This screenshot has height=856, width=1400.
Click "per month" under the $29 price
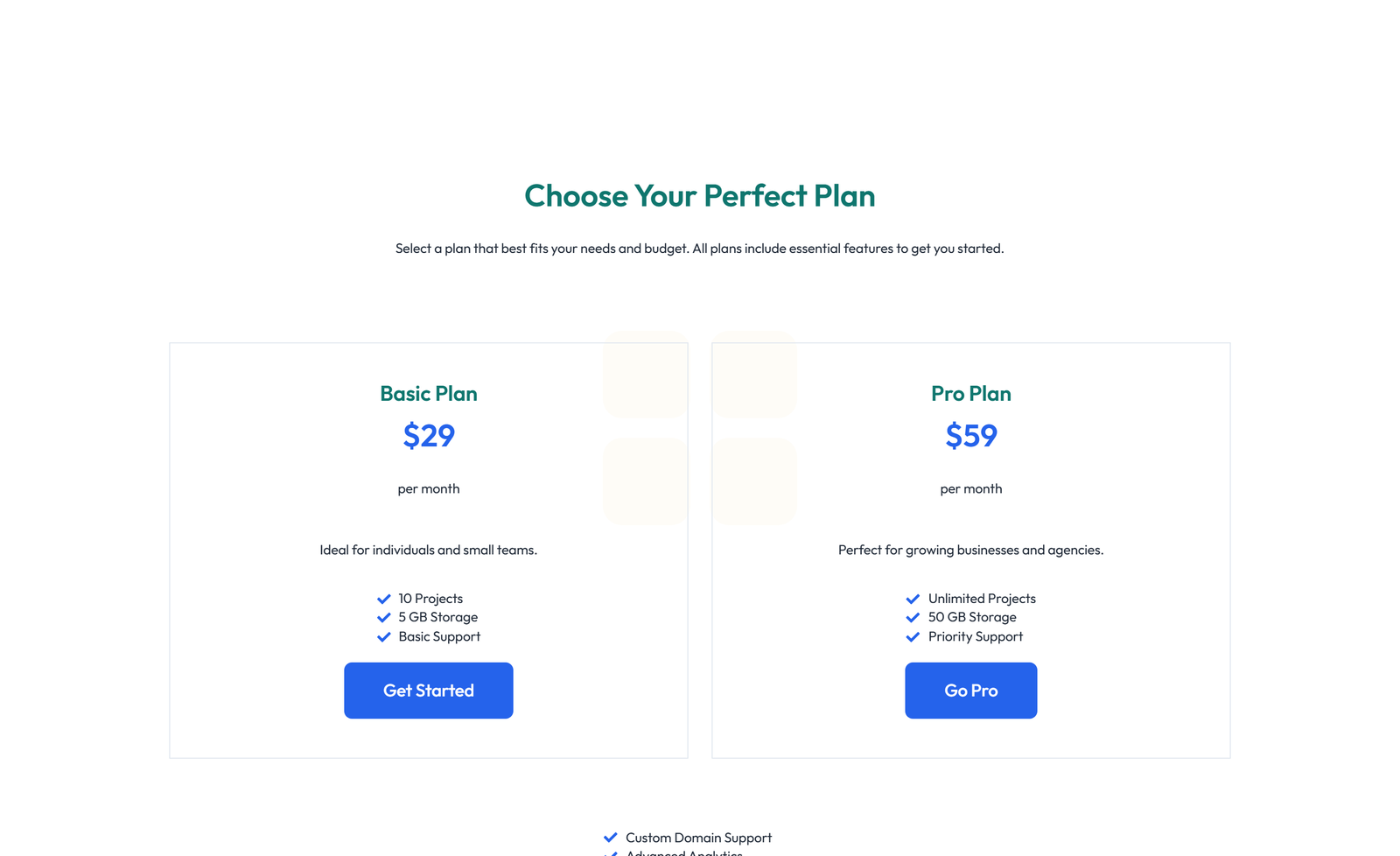[428, 489]
